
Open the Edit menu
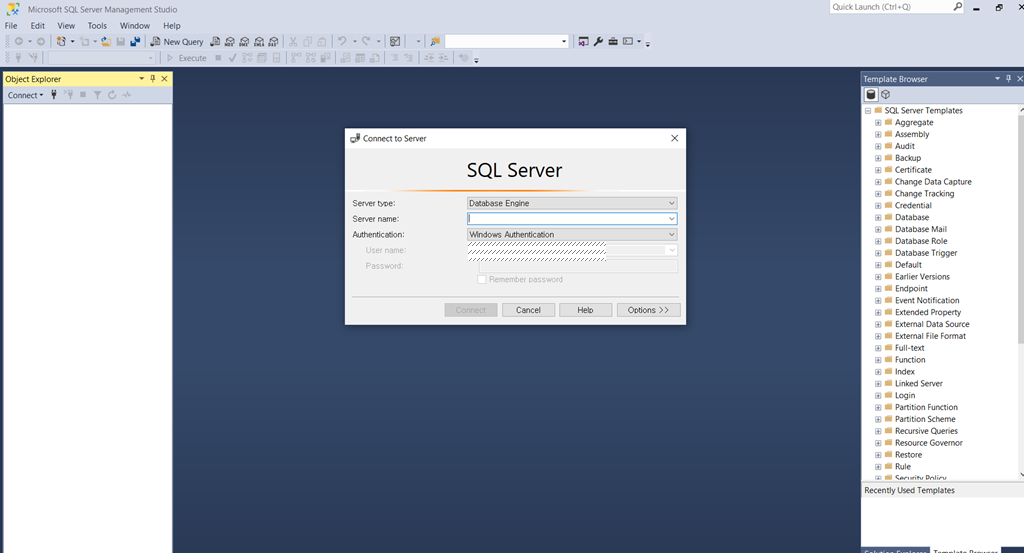click(x=38, y=25)
